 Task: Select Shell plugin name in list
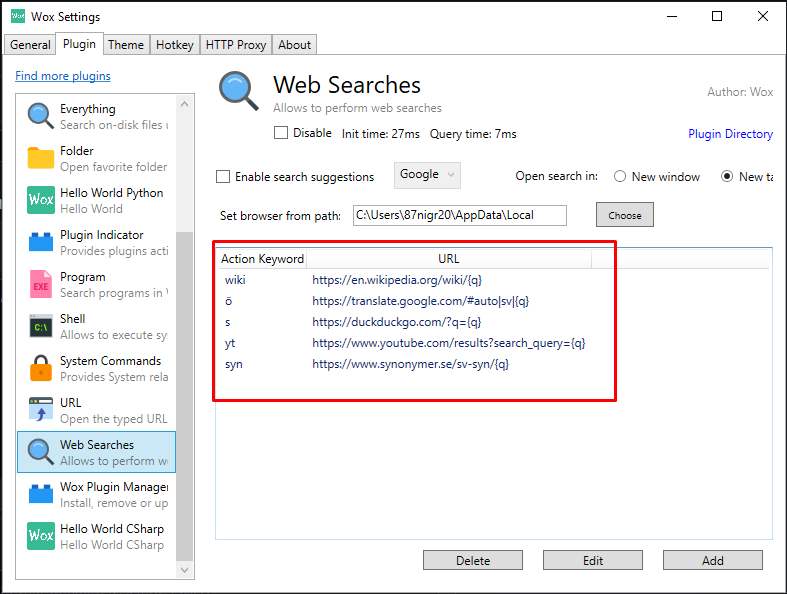73,319
